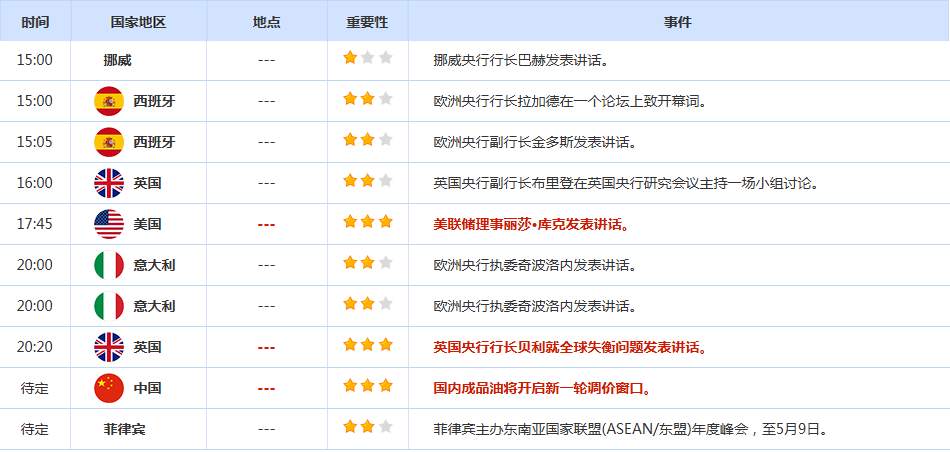Click the country name 中国
This screenshot has width=950, height=452.
pos(147,388)
